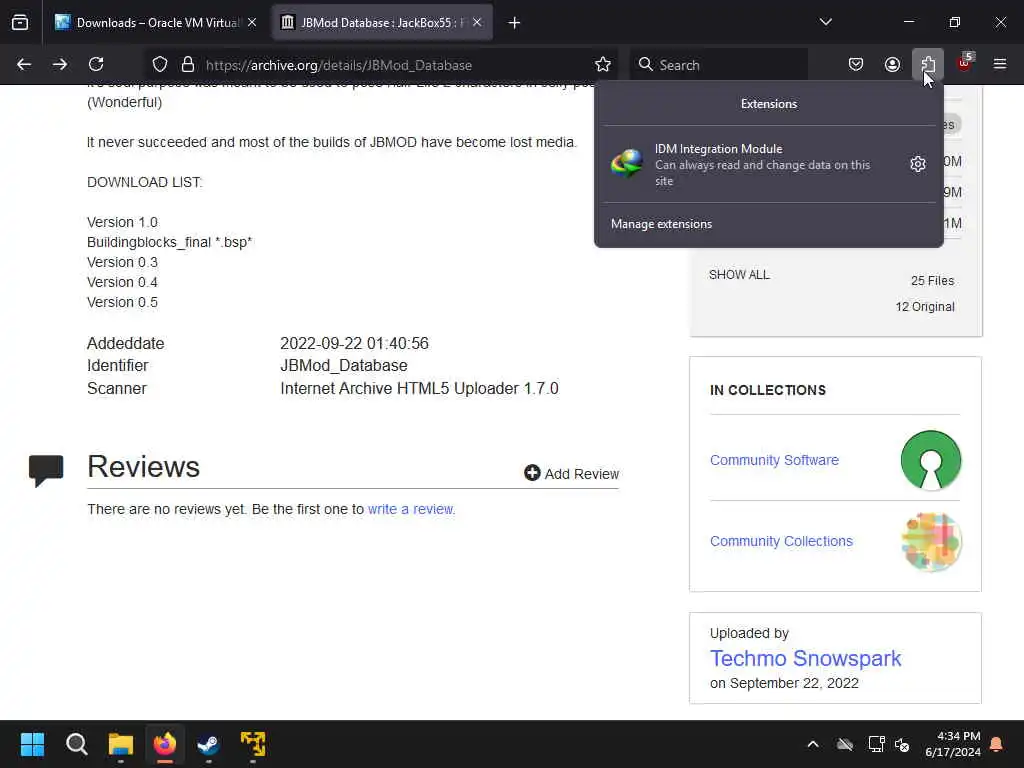Click the network display tray icon
This screenshot has width=1024, height=768.
click(876, 744)
